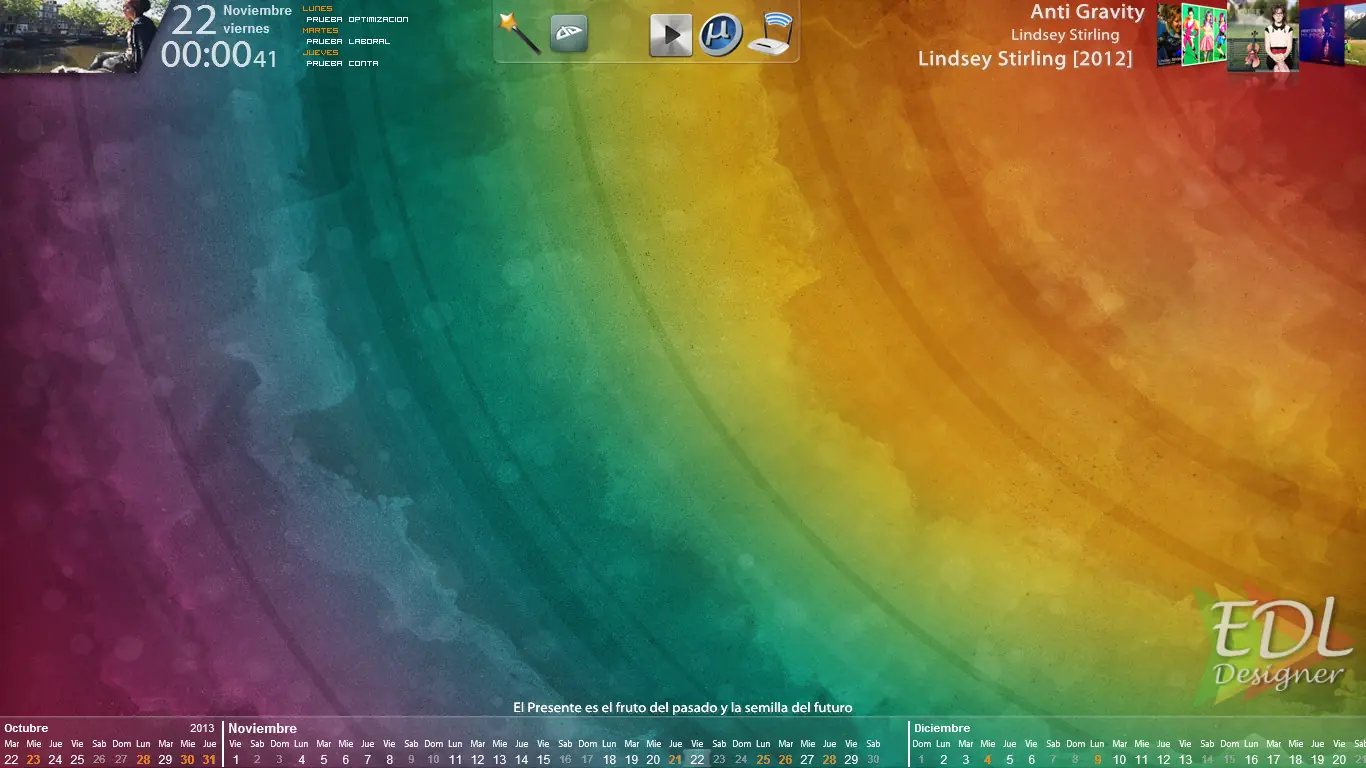
Task: Select the center album cover with the violinist
Action: [1264, 36]
